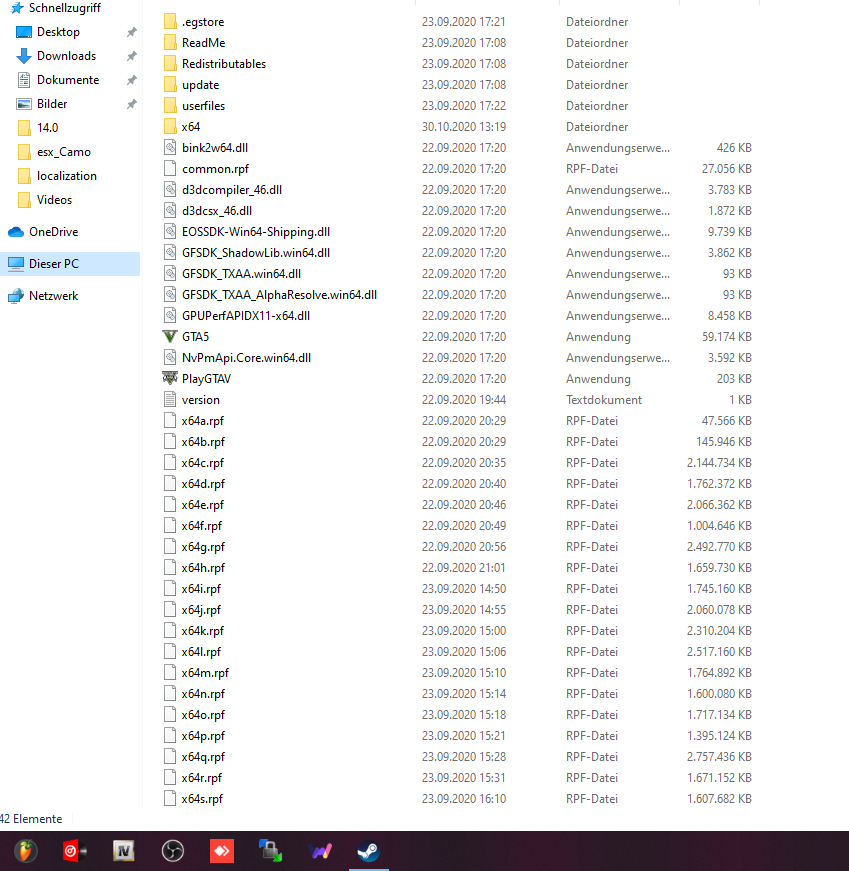Select the ReadMe folder
The height and width of the screenshot is (871, 849).
(x=203, y=43)
